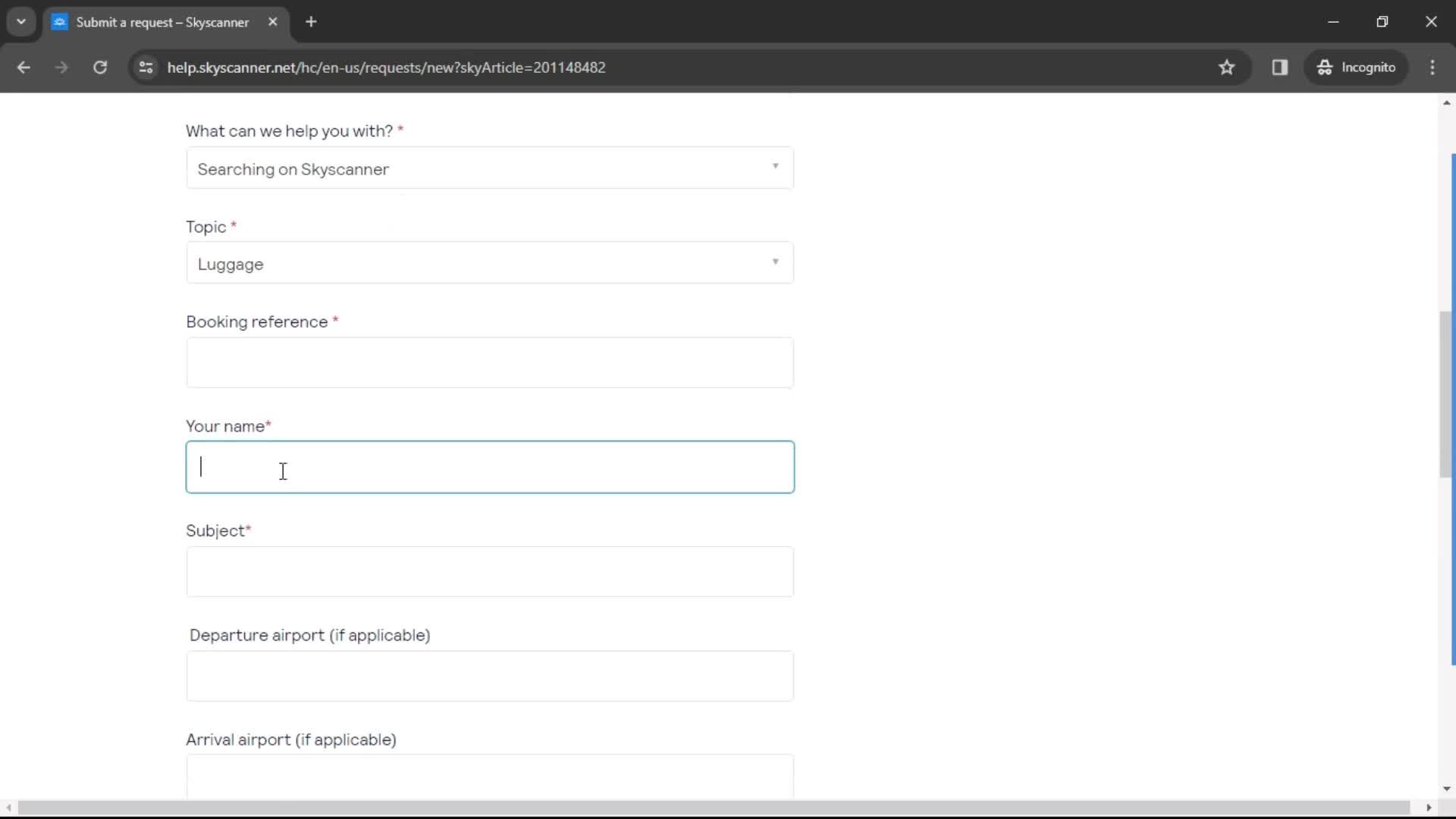Click the horizontal scroll left arrow
Screen dimensions: 1456x819
coord(8,808)
